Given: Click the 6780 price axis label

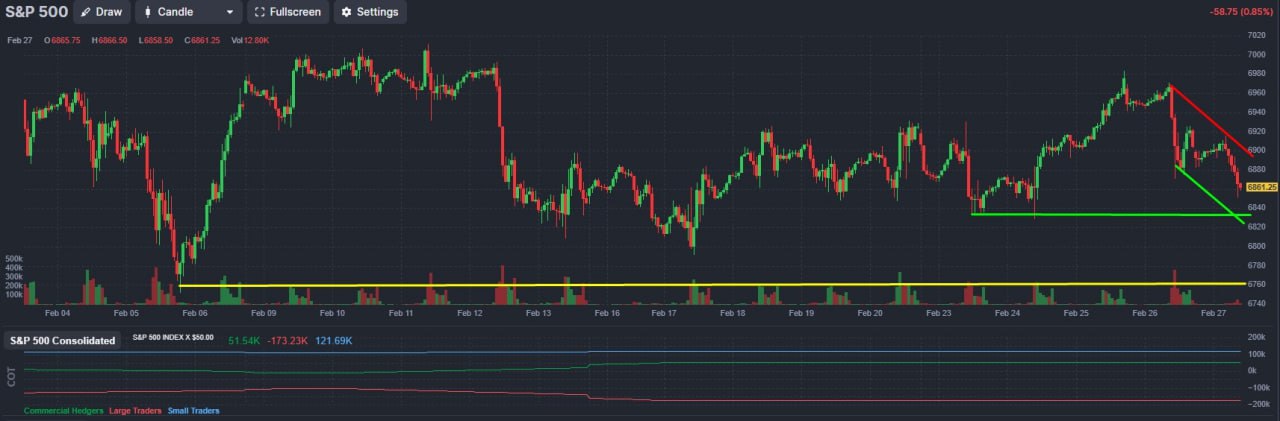Looking at the screenshot, I should (1257, 265).
